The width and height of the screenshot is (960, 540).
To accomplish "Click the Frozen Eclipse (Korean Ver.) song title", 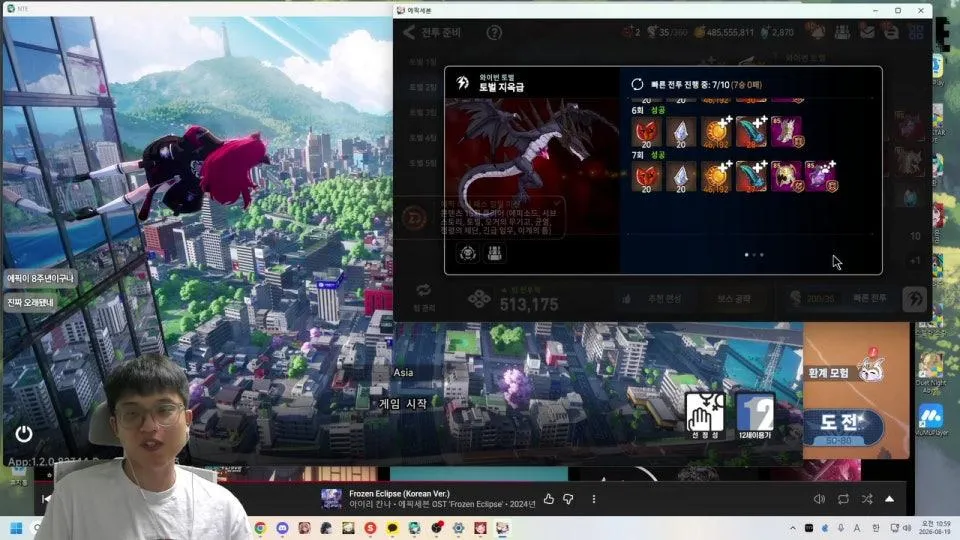I will 399,493.
